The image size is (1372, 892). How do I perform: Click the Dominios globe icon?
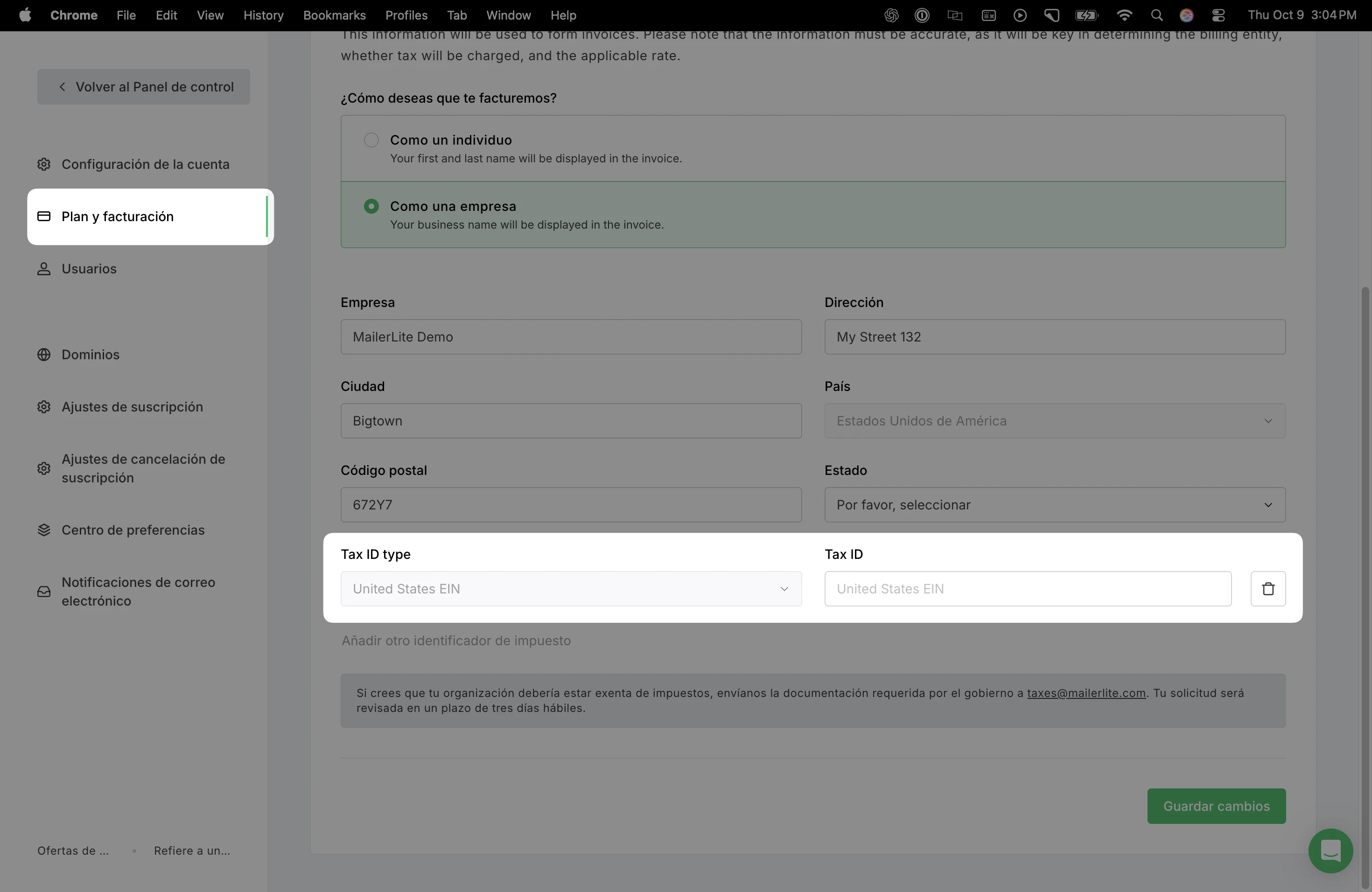44,355
